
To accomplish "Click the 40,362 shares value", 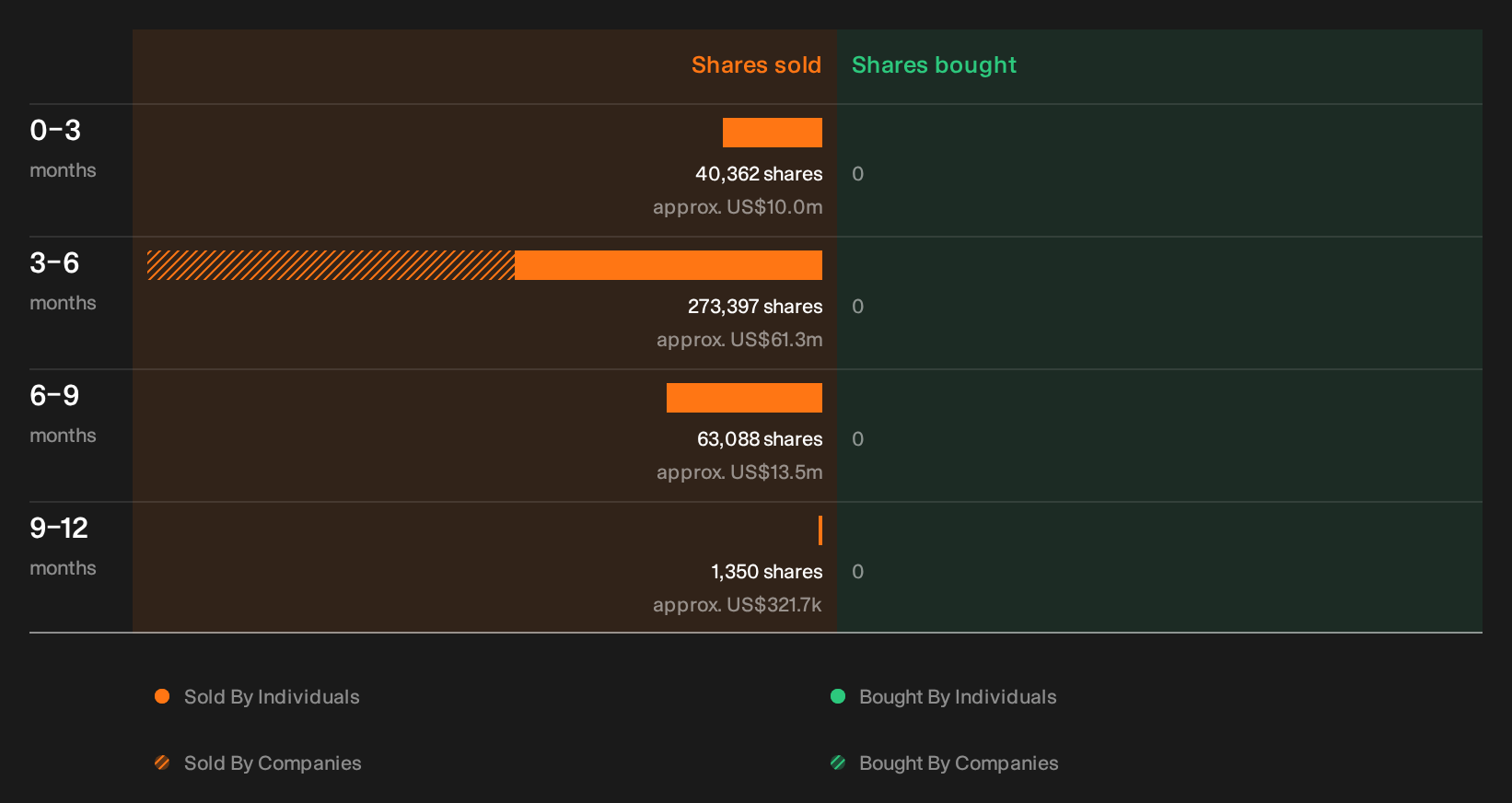I will point(759,174).
